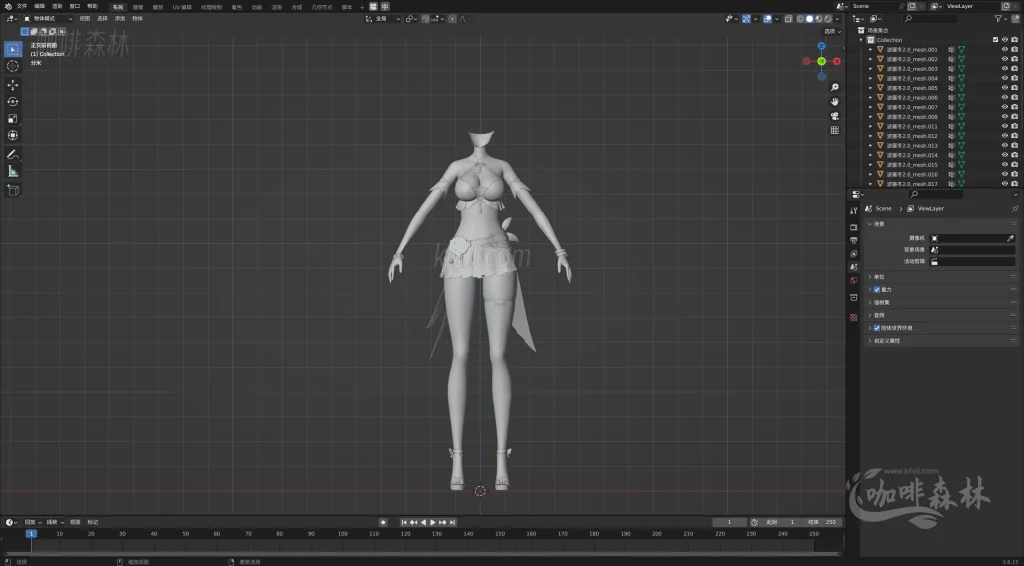This screenshot has height=566, width=1024.
Task: Select the Rotate tool in left toolbar
Action: 13,102
